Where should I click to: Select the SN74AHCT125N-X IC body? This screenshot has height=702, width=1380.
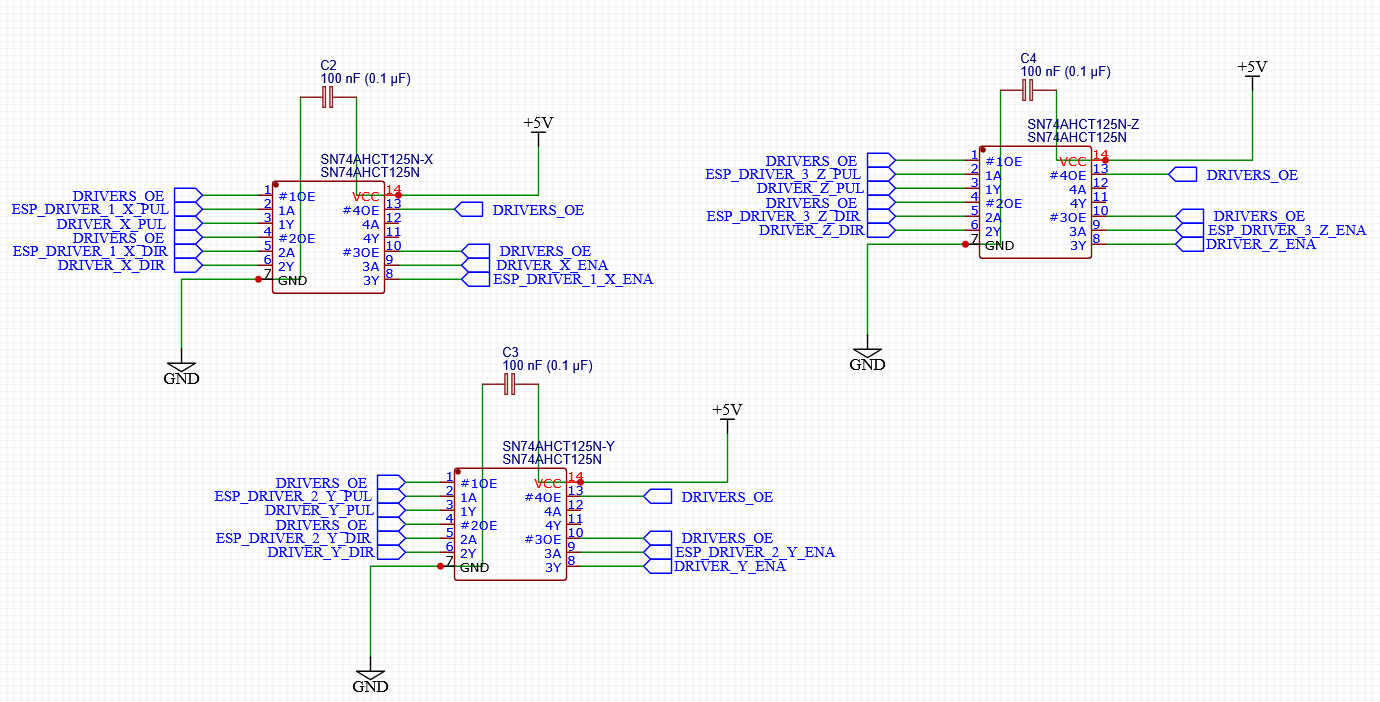coord(329,237)
